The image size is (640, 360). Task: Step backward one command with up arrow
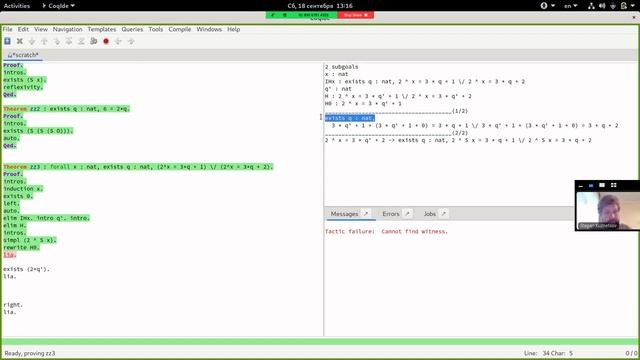point(44,41)
